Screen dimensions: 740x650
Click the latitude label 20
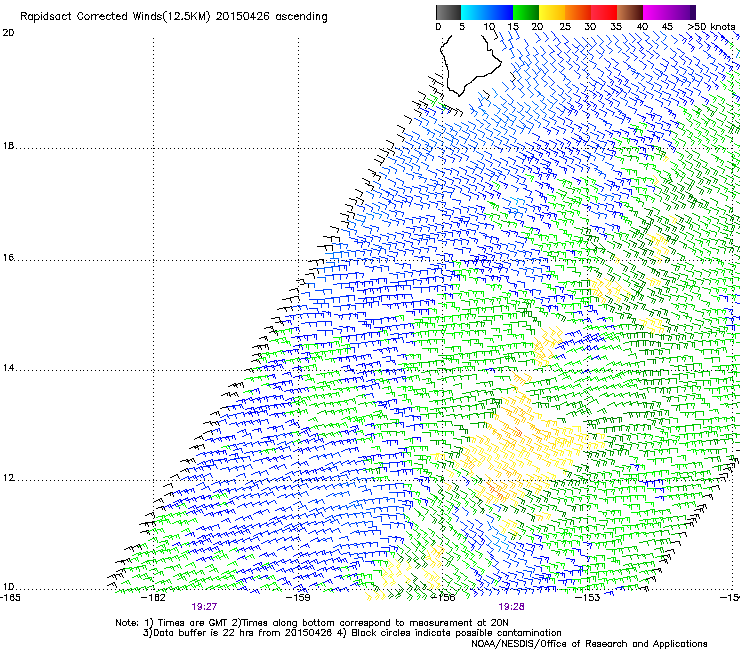point(8,33)
